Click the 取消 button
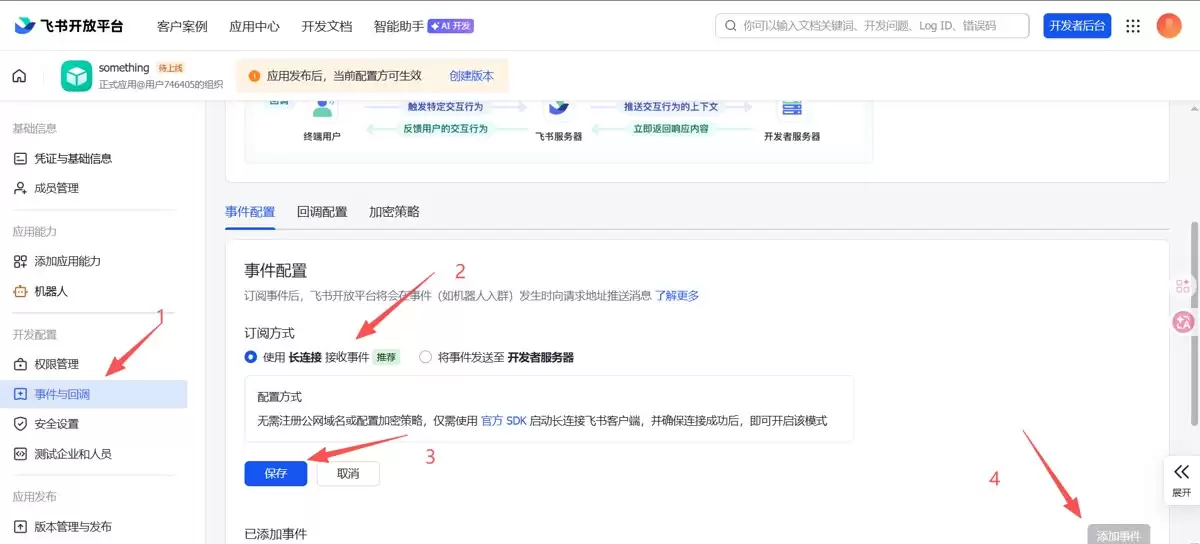The height and width of the screenshot is (544, 1200). click(348, 473)
